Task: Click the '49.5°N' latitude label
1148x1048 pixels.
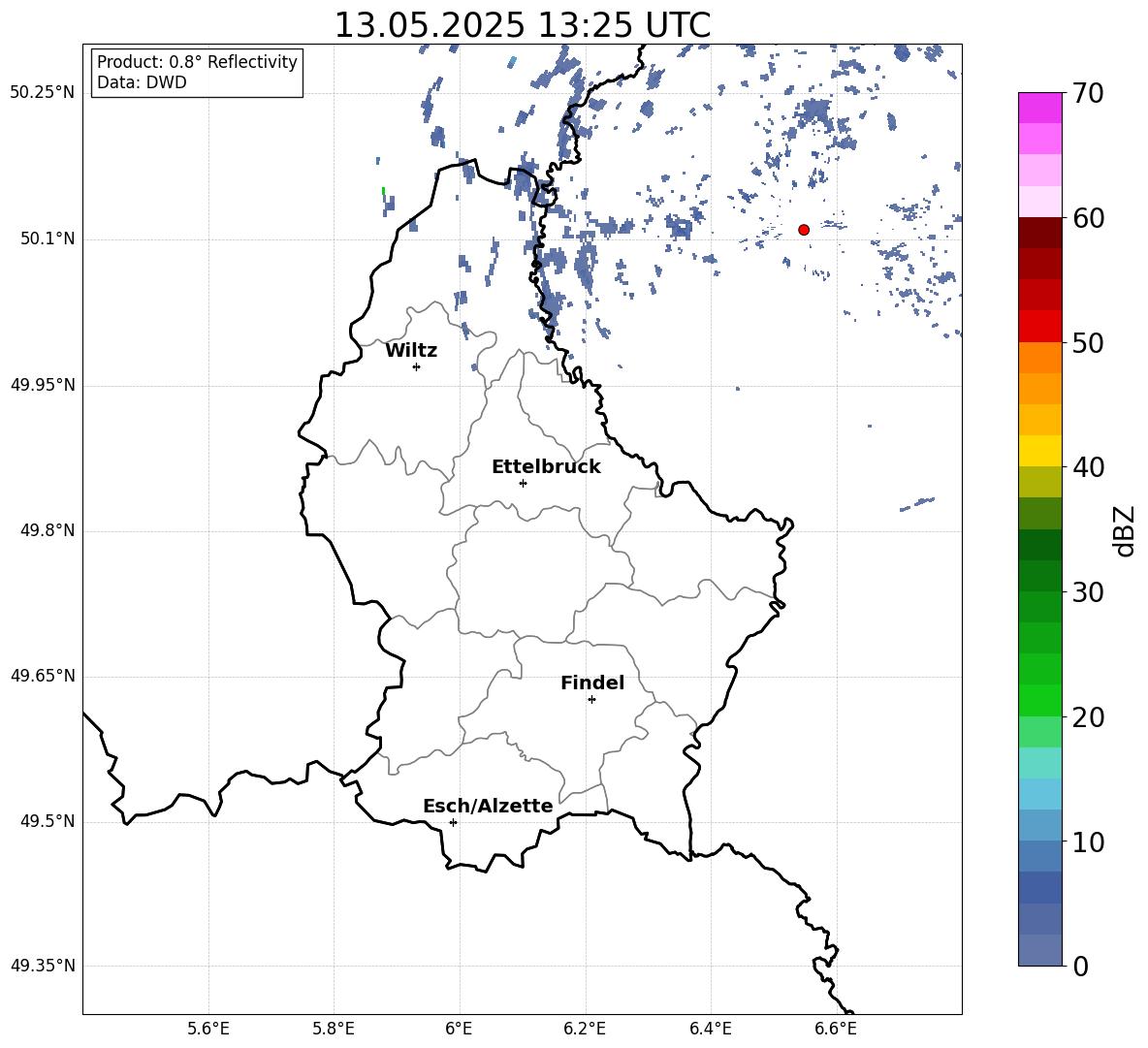Action: point(48,821)
